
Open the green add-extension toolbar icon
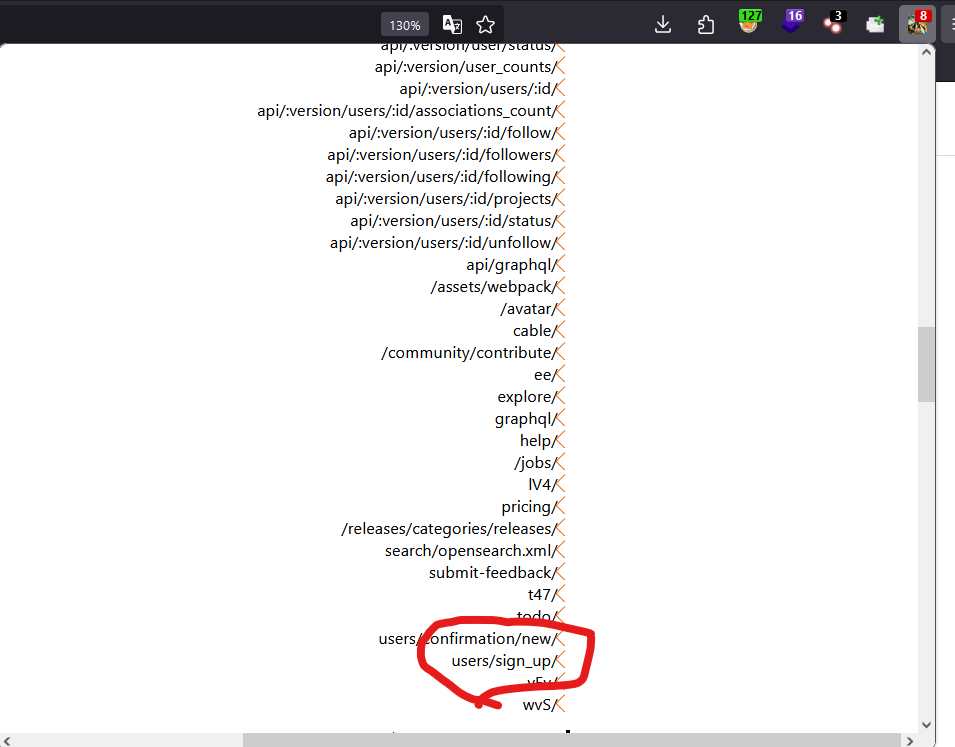875,23
